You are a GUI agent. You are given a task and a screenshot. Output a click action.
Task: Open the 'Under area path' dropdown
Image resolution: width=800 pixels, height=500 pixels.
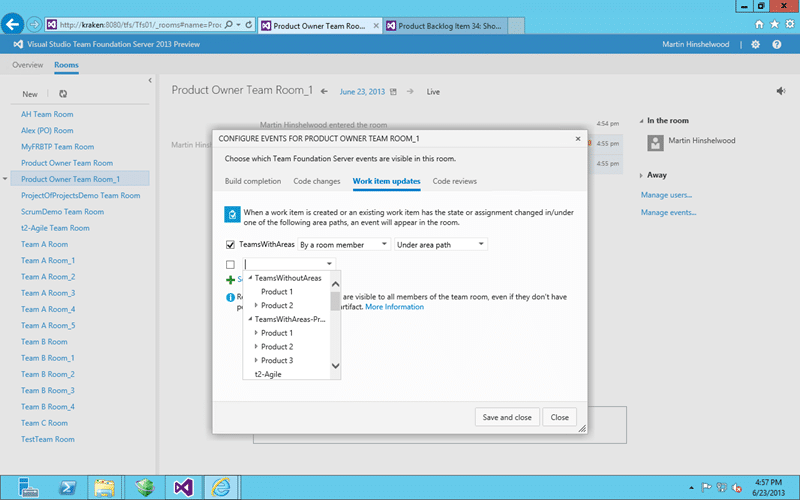(441, 245)
